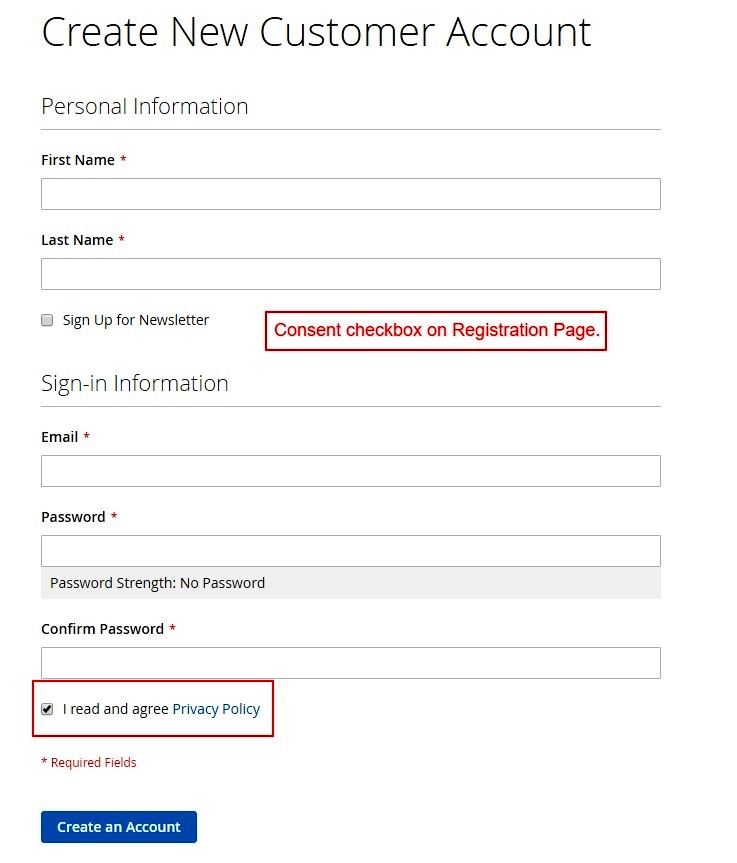This screenshot has height=863, width=737.
Task: Click the Sign-in Information section heading
Action: [x=135, y=383]
